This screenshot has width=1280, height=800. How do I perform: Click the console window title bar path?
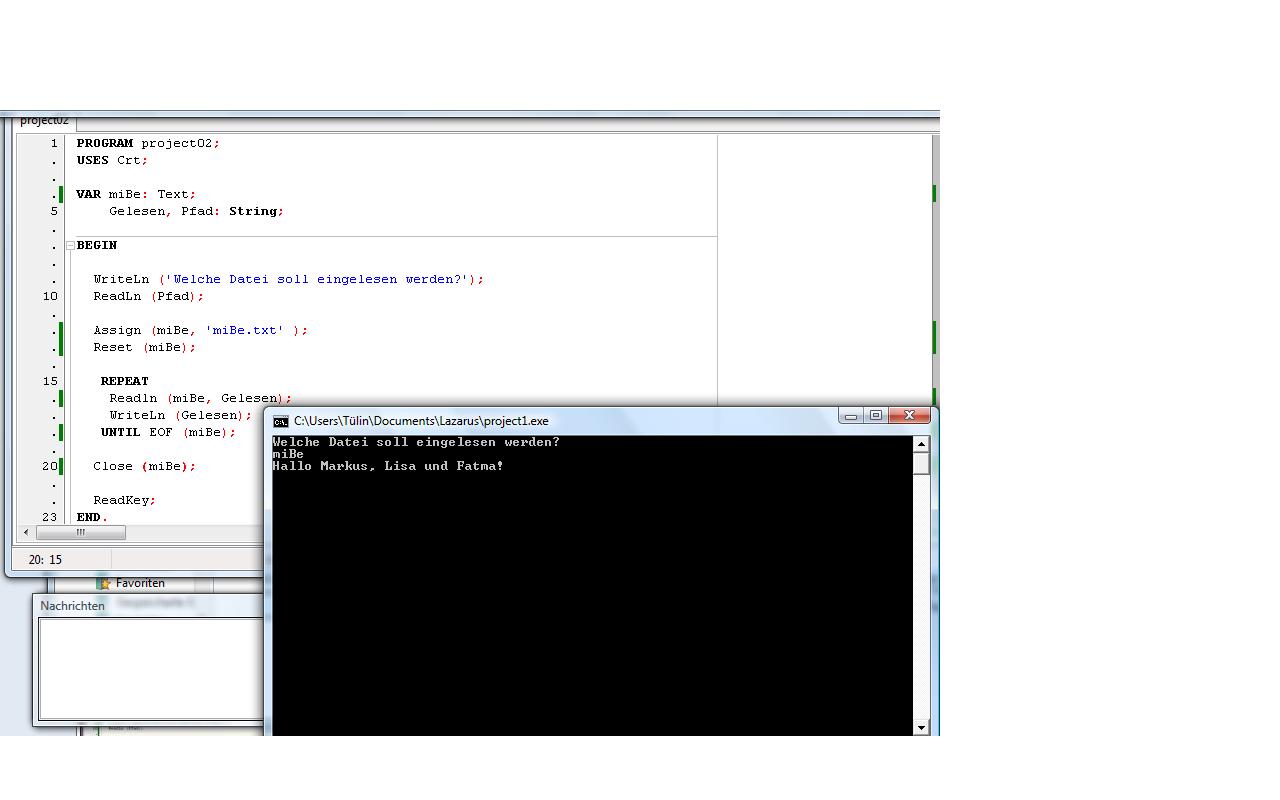(x=421, y=421)
